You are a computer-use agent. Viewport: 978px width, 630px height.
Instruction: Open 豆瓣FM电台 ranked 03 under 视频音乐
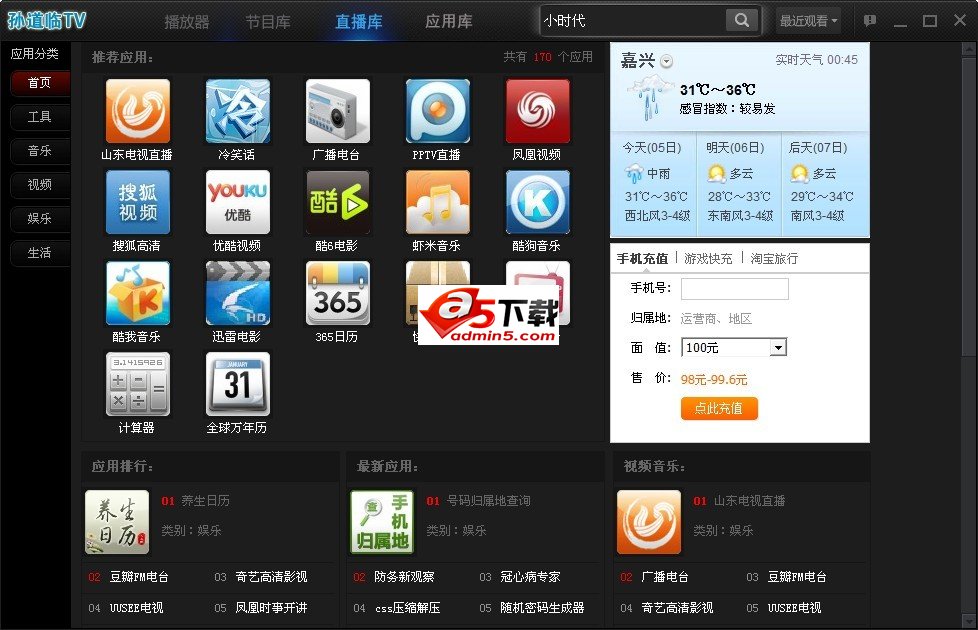(x=797, y=577)
